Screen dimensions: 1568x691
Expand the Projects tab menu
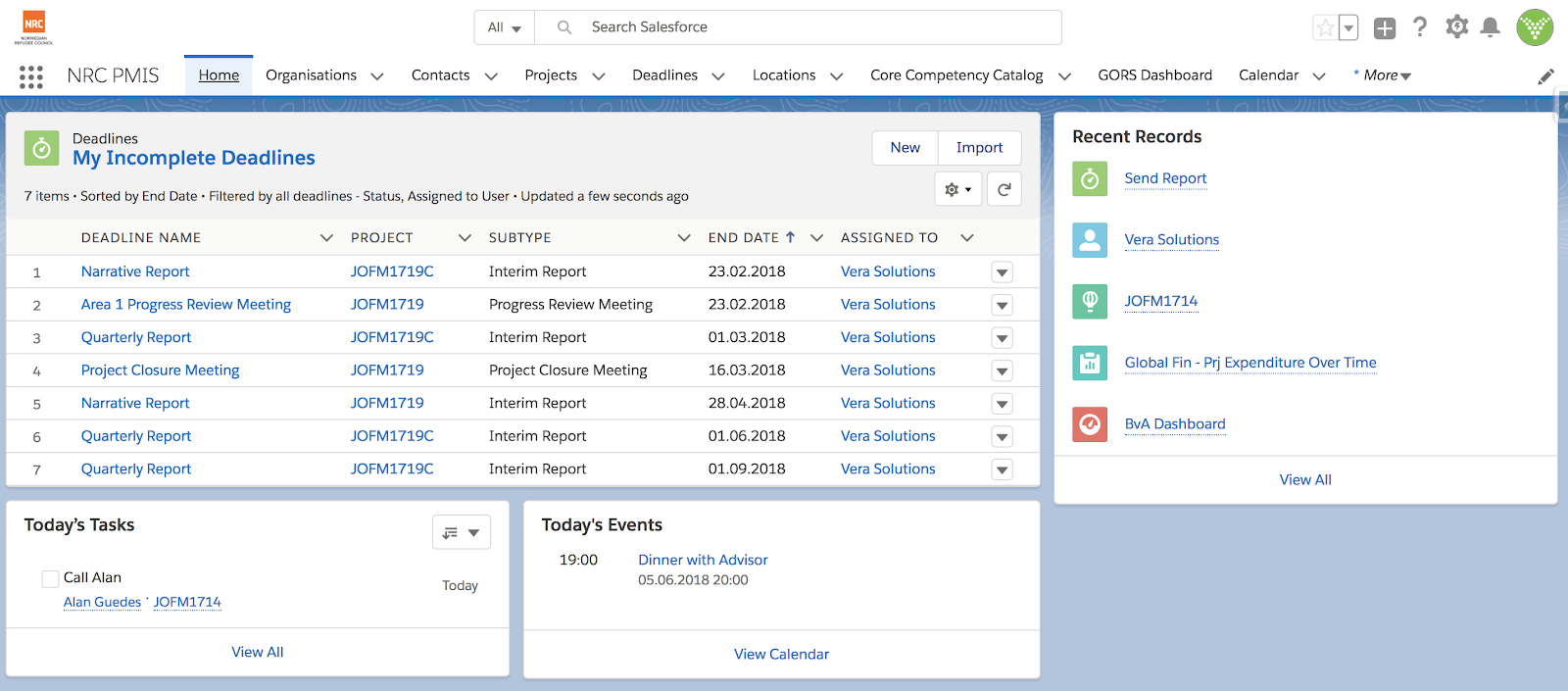pos(599,76)
